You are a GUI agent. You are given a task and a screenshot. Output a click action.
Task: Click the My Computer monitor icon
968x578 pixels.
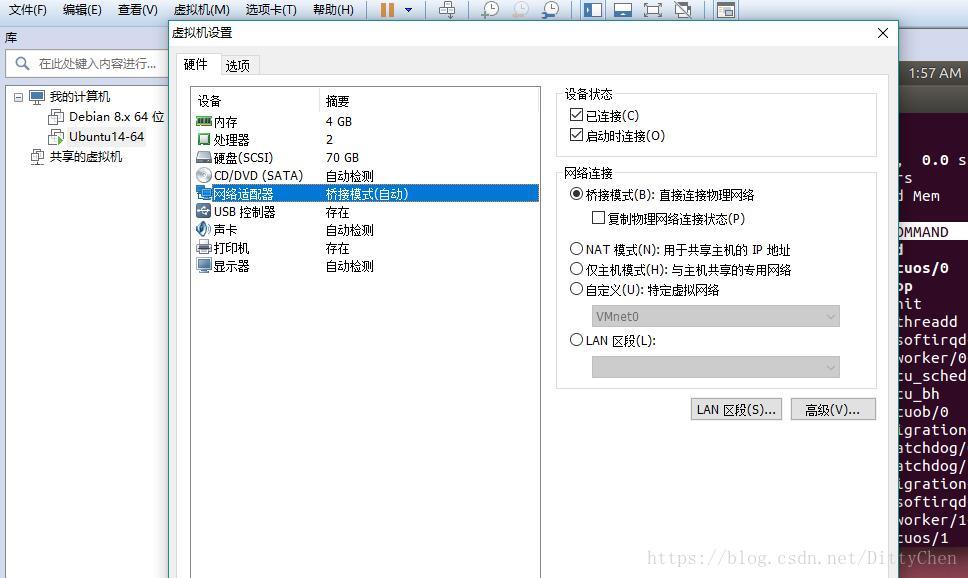pos(37,97)
